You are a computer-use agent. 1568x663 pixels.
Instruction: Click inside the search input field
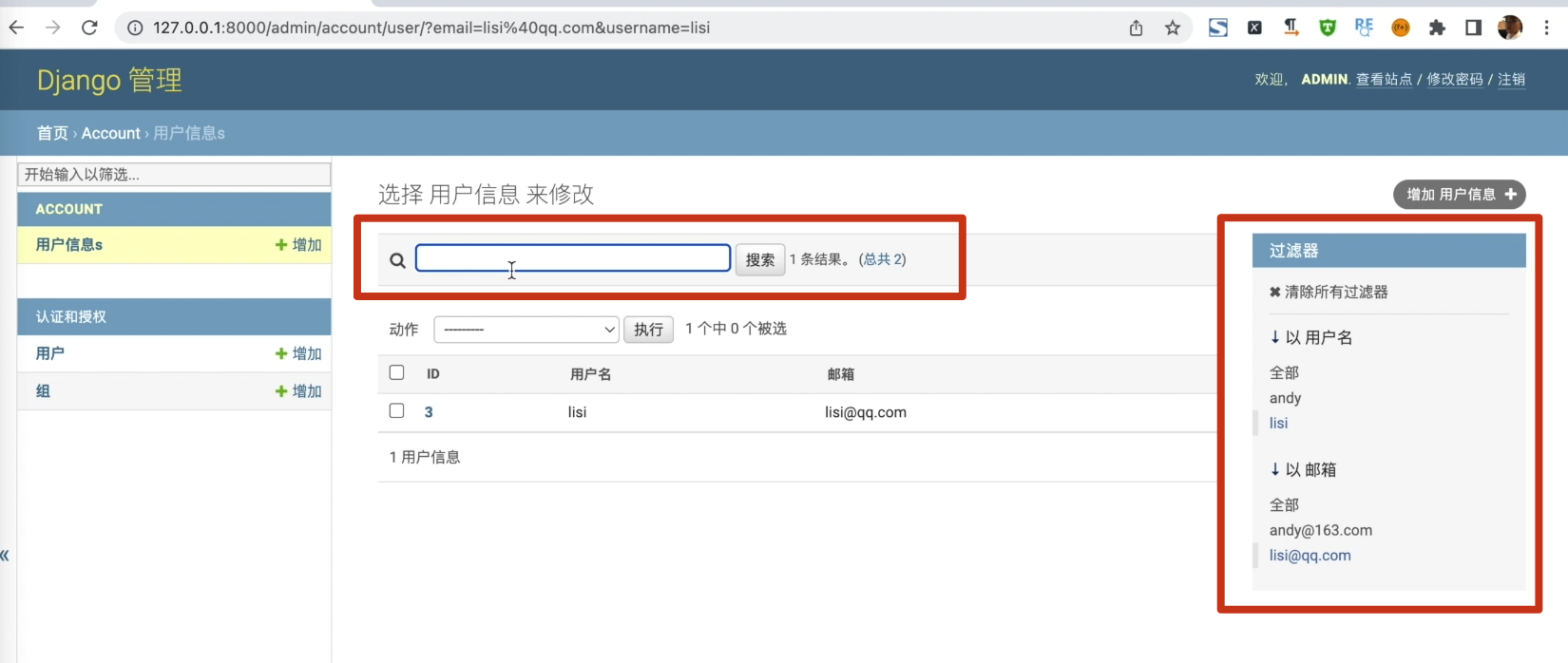(x=573, y=258)
